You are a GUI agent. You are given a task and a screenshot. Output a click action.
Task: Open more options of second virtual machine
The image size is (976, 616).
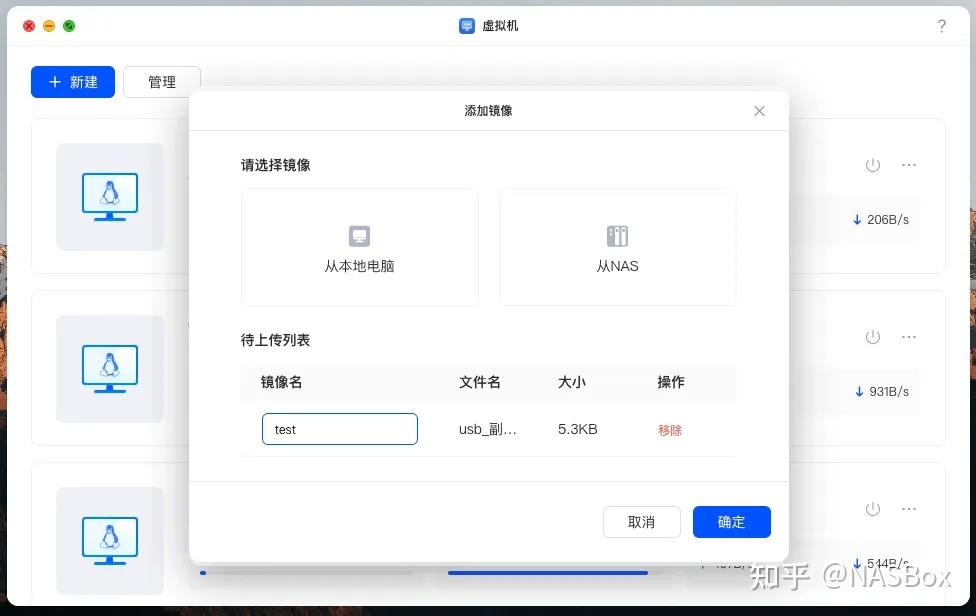pos(909,337)
